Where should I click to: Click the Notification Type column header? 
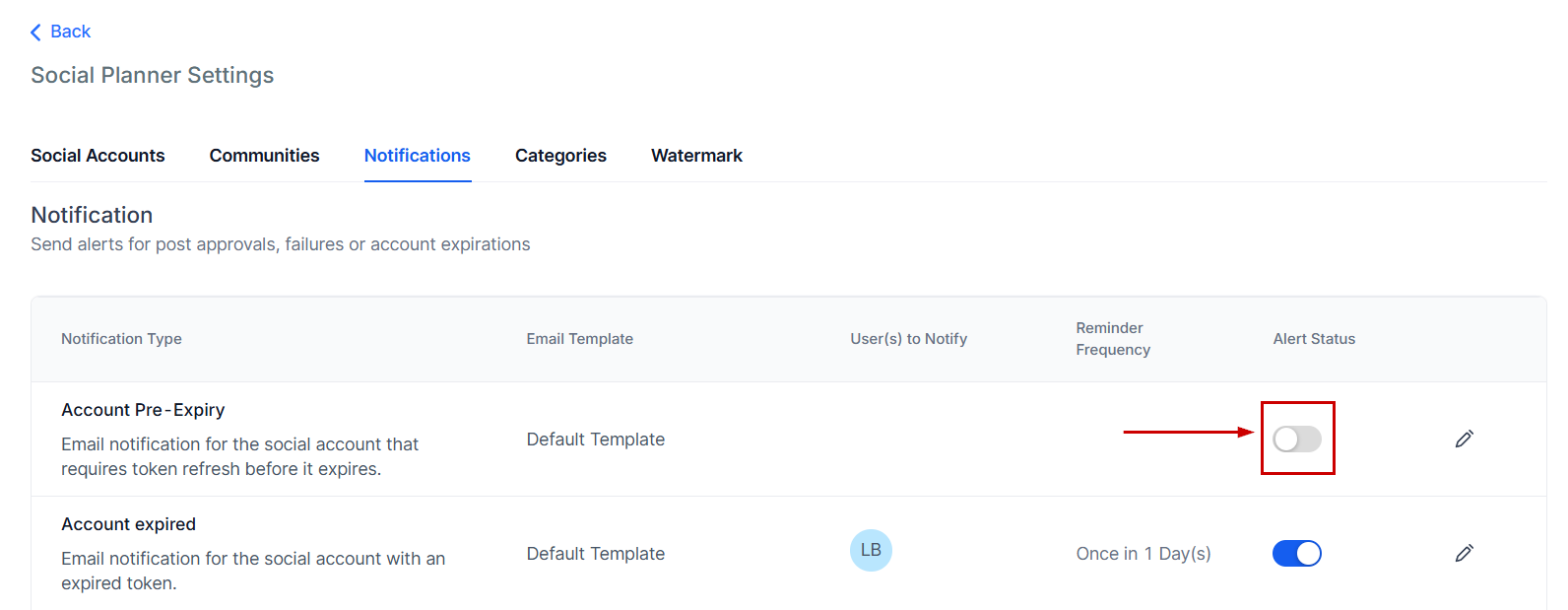point(121,339)
